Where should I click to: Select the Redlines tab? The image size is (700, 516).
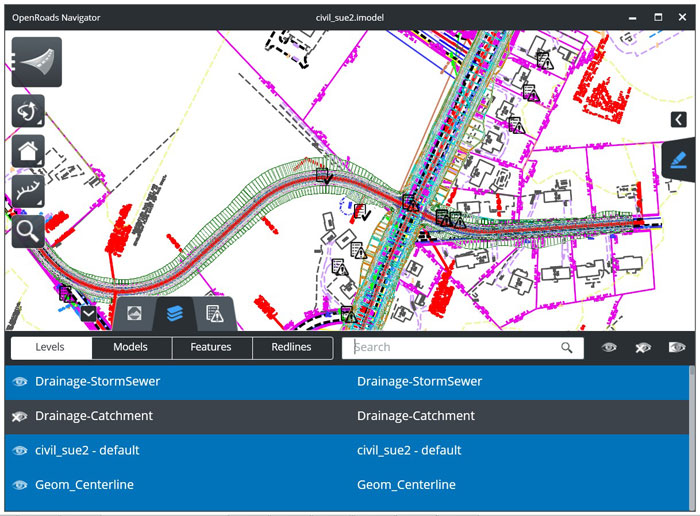[291, 347]
